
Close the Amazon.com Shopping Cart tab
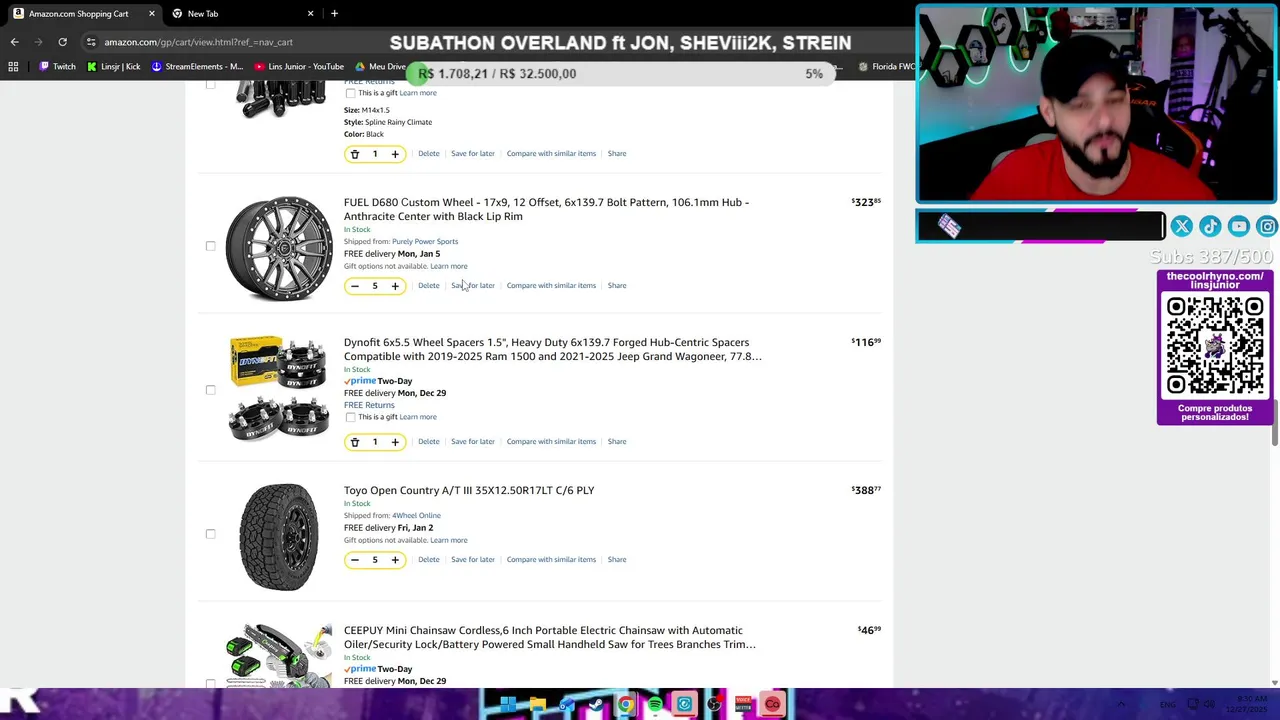(152, 13)
